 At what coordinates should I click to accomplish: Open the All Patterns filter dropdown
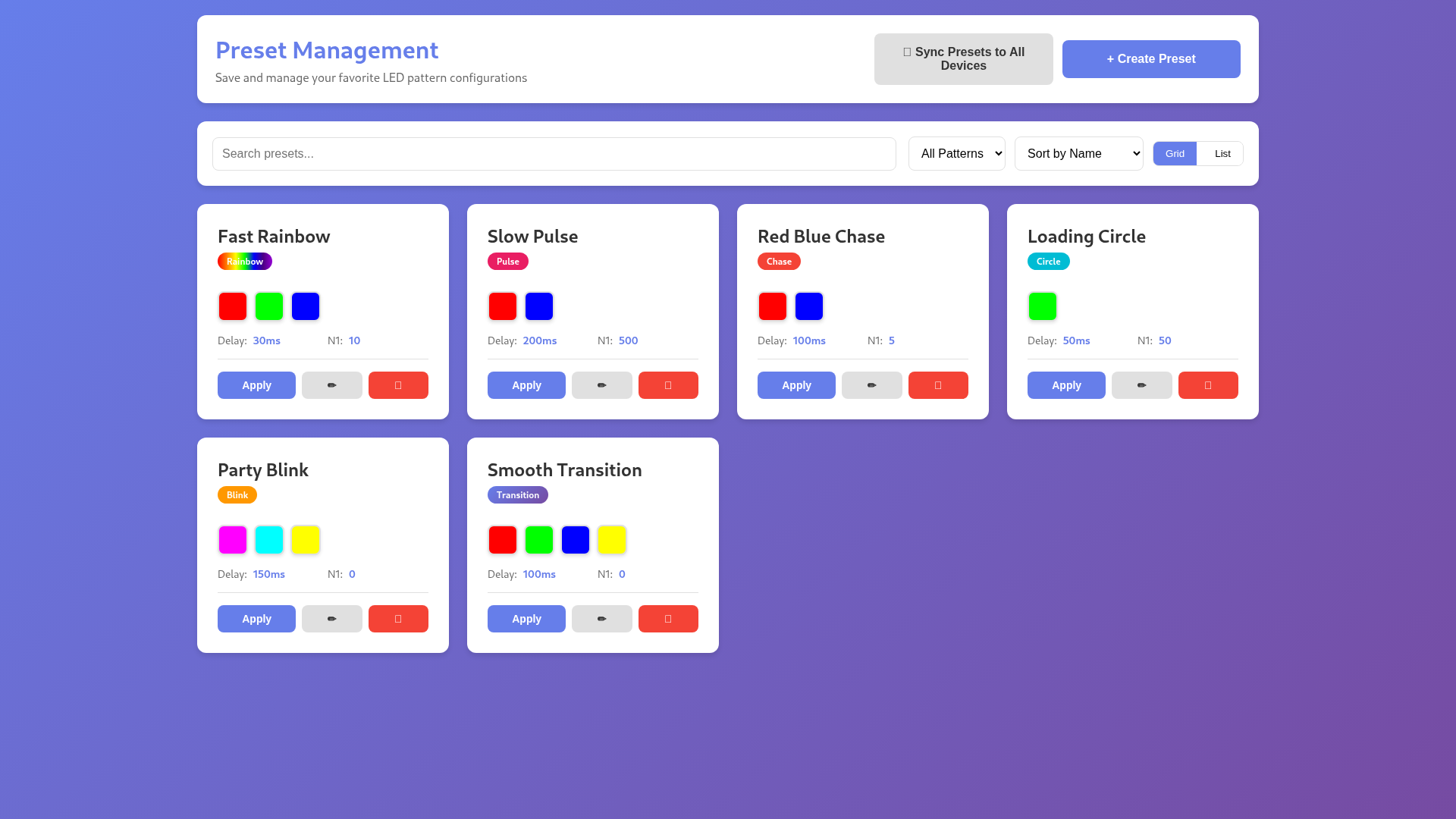click(x=956, y=153)
